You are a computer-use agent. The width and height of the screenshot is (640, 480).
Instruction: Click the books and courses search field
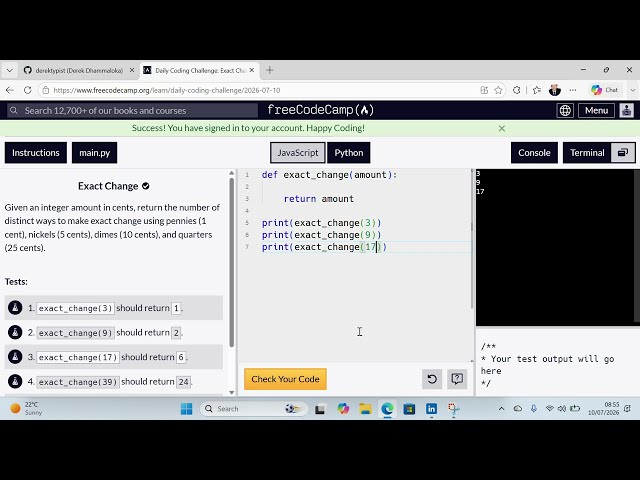point(133,111)
